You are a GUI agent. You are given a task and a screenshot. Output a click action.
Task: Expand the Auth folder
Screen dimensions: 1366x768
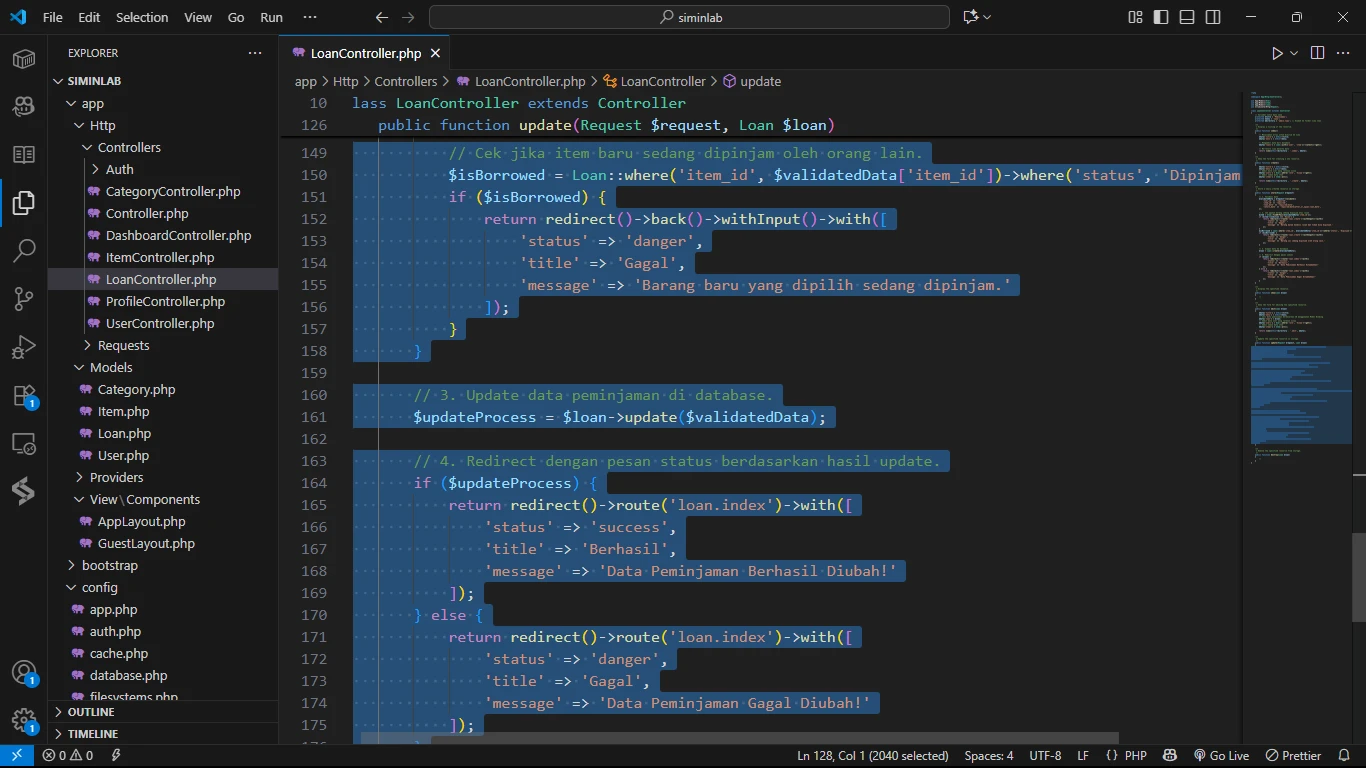[x=119, y=169]
